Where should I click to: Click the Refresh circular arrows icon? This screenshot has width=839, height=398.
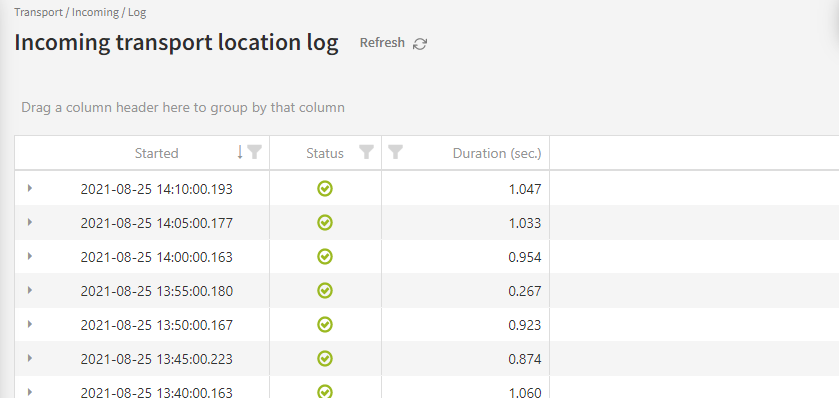point(420,44)
